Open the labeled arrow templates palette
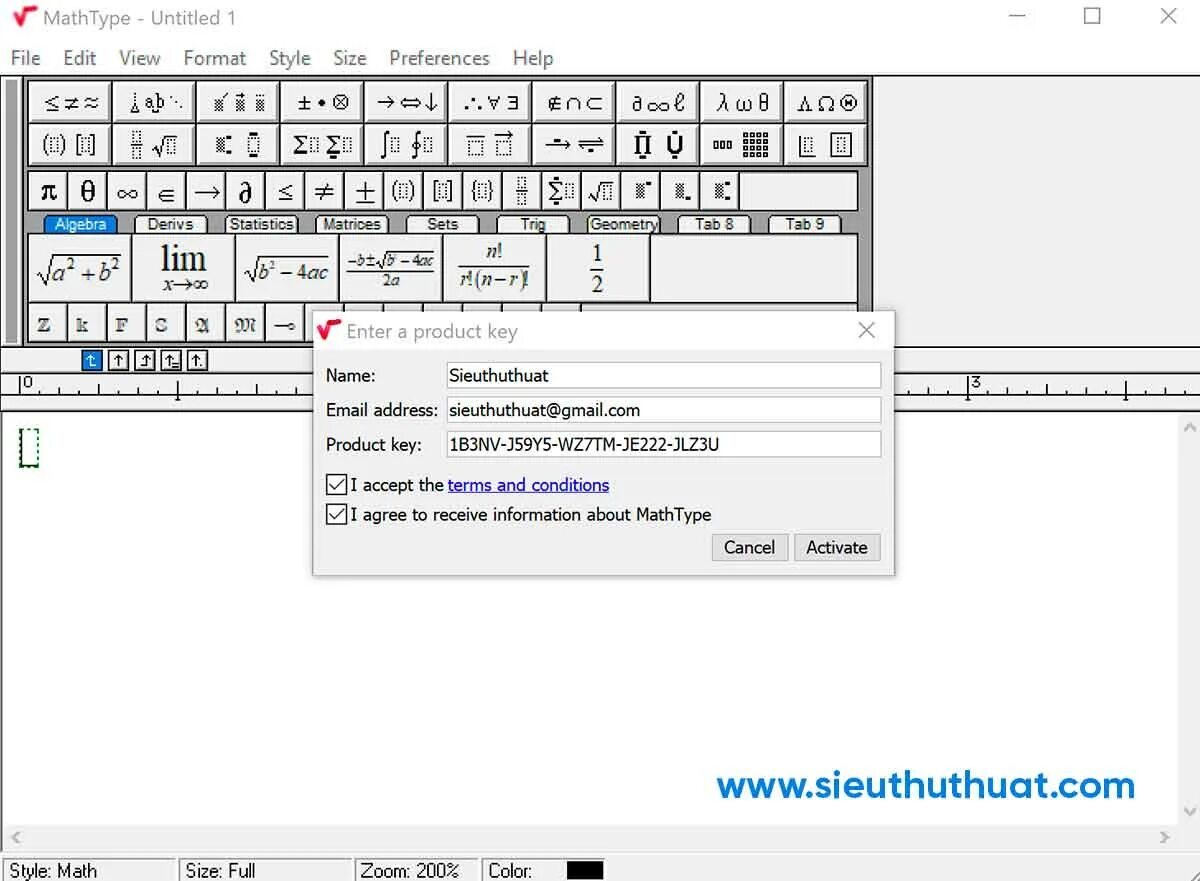1200x881 pixels. [574, 145]
